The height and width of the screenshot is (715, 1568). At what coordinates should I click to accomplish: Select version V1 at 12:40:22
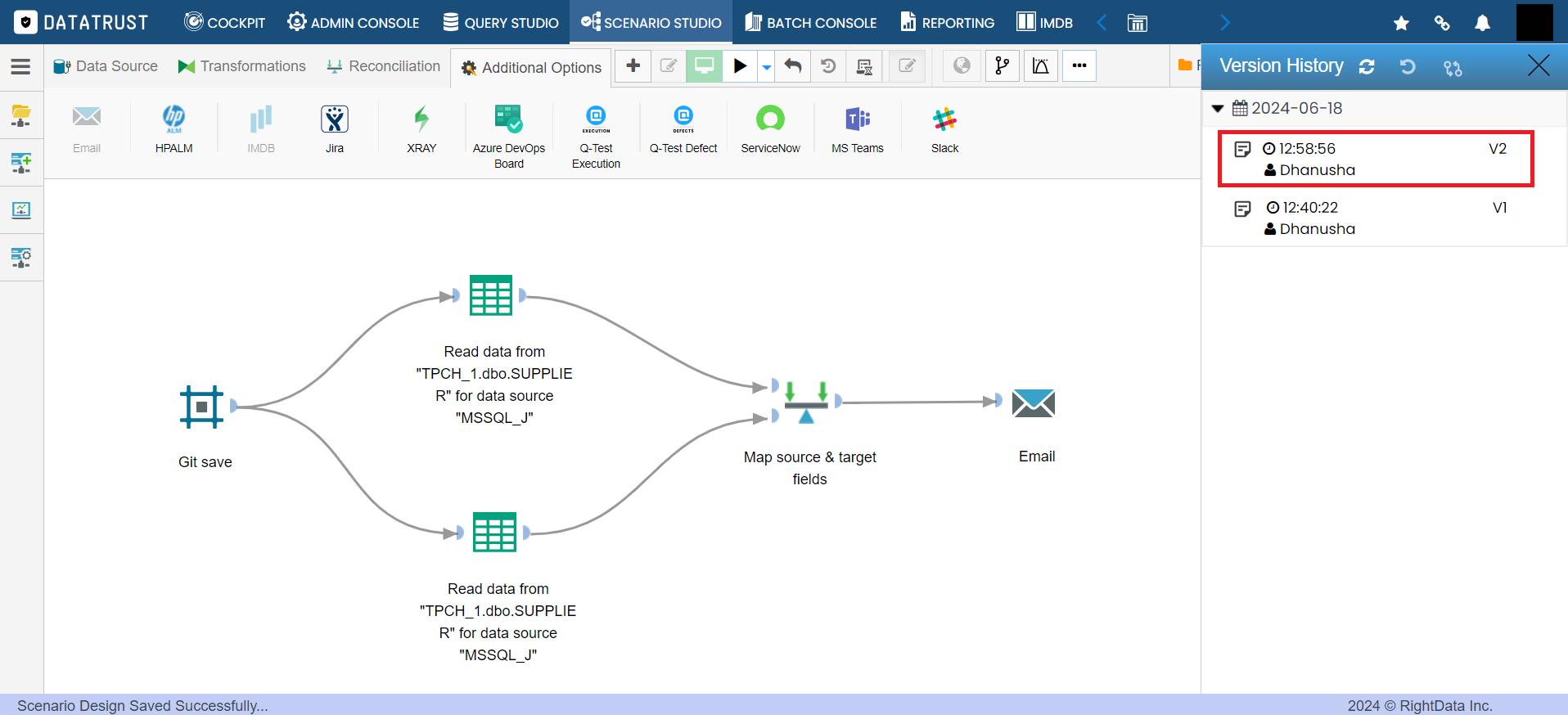pyautogui.click(x=1383, y=218)
